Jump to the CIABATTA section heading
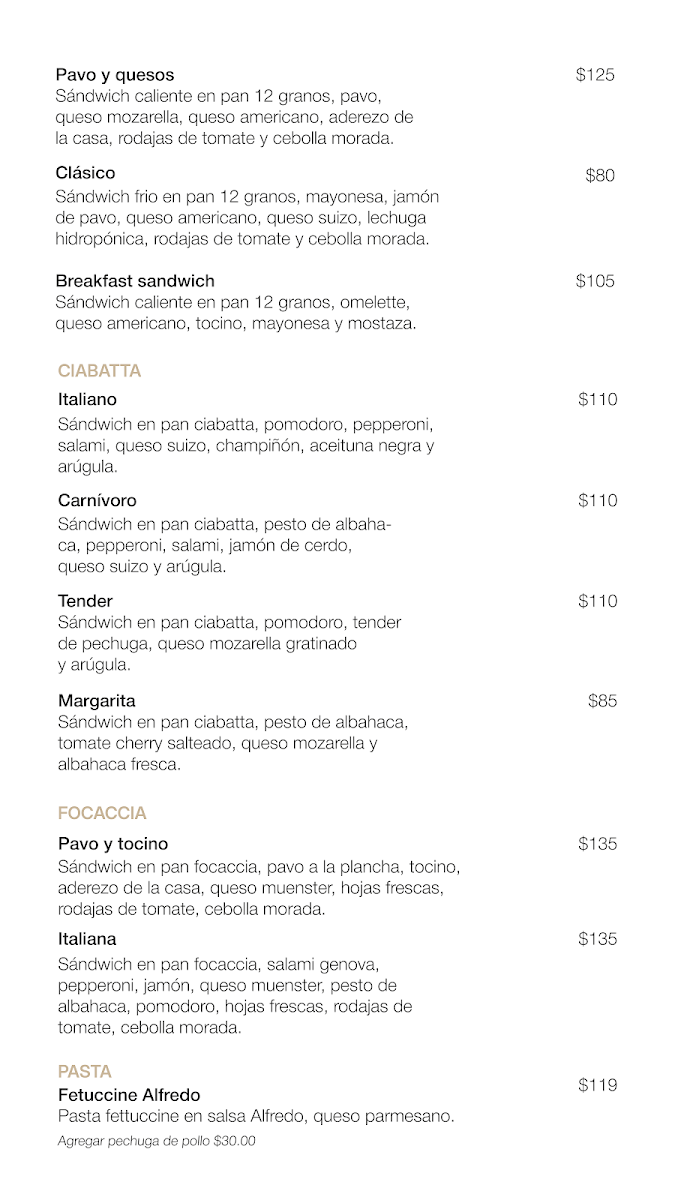Screen dimensions: 675x1200 99,371
